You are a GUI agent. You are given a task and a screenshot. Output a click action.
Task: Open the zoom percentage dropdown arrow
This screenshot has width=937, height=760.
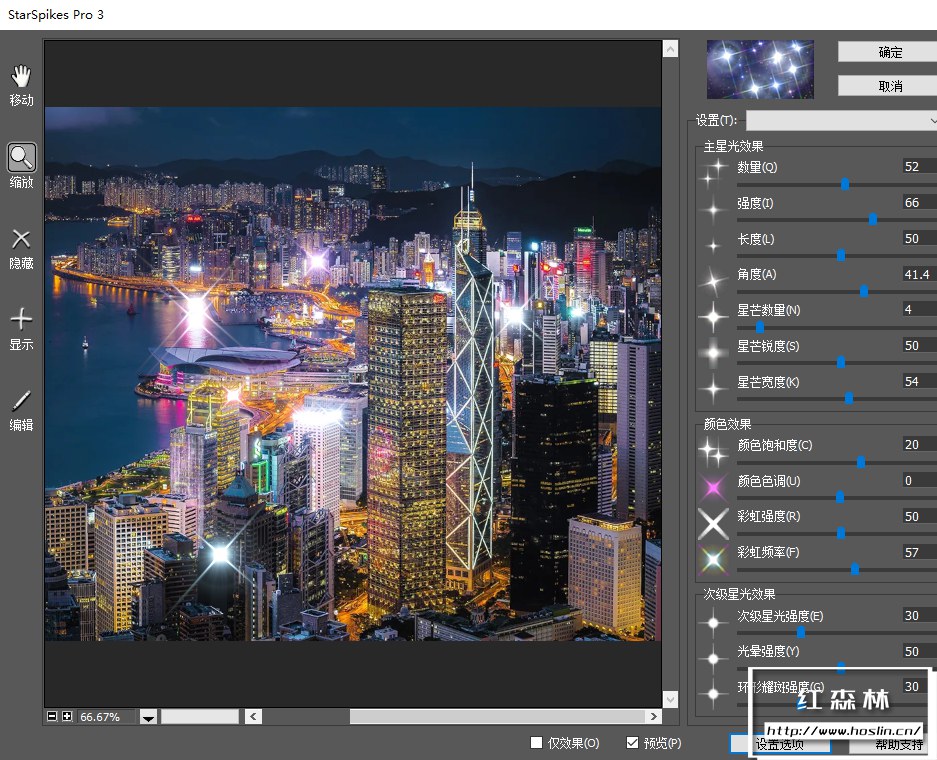tap(148, 716)
